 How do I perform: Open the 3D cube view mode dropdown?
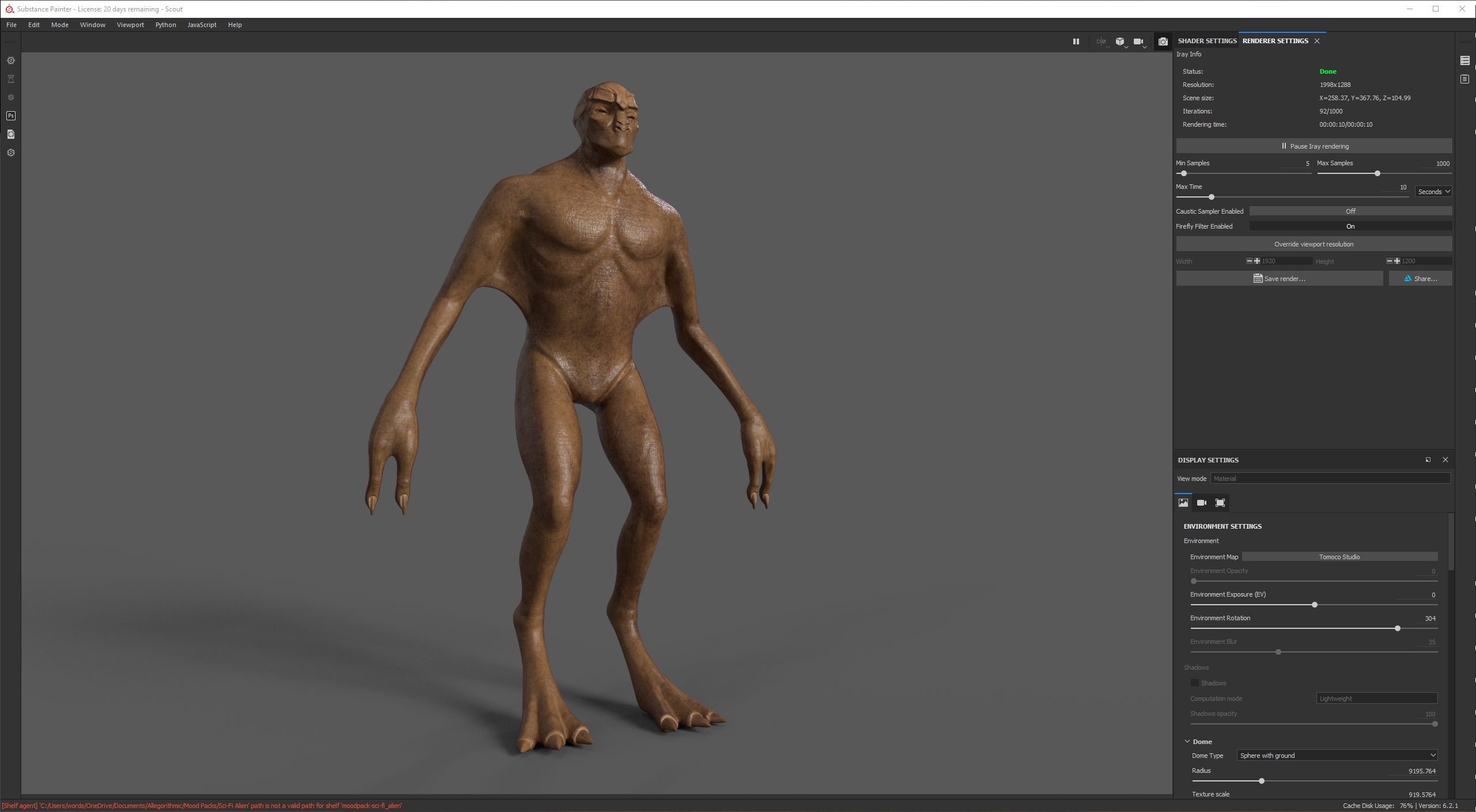click(1121, 41)
